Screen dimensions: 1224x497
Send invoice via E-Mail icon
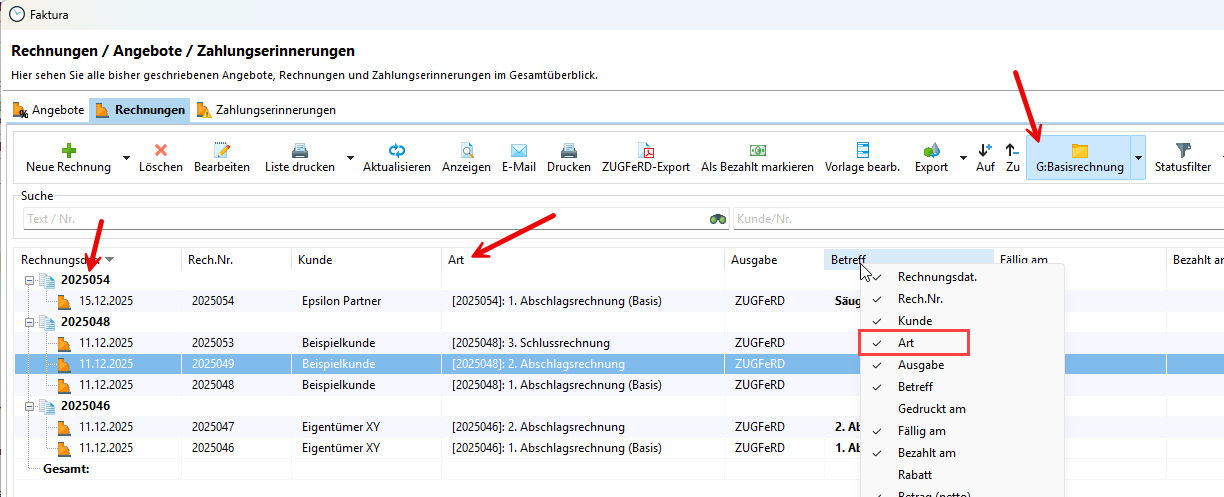[x=518, y=151]
